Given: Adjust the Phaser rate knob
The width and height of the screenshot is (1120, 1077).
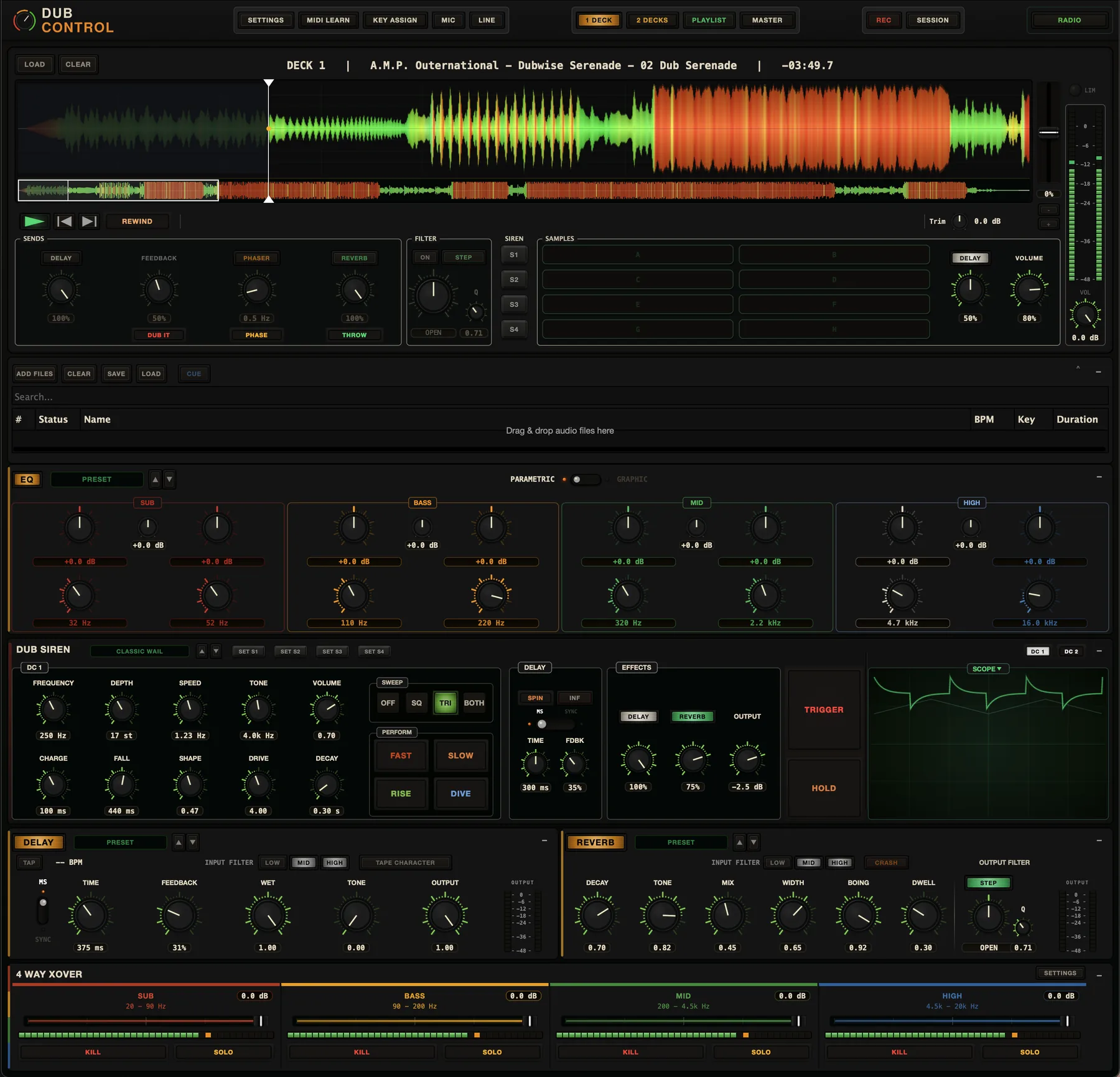Looking at the screenshot, I should click(x=256, y=290).
